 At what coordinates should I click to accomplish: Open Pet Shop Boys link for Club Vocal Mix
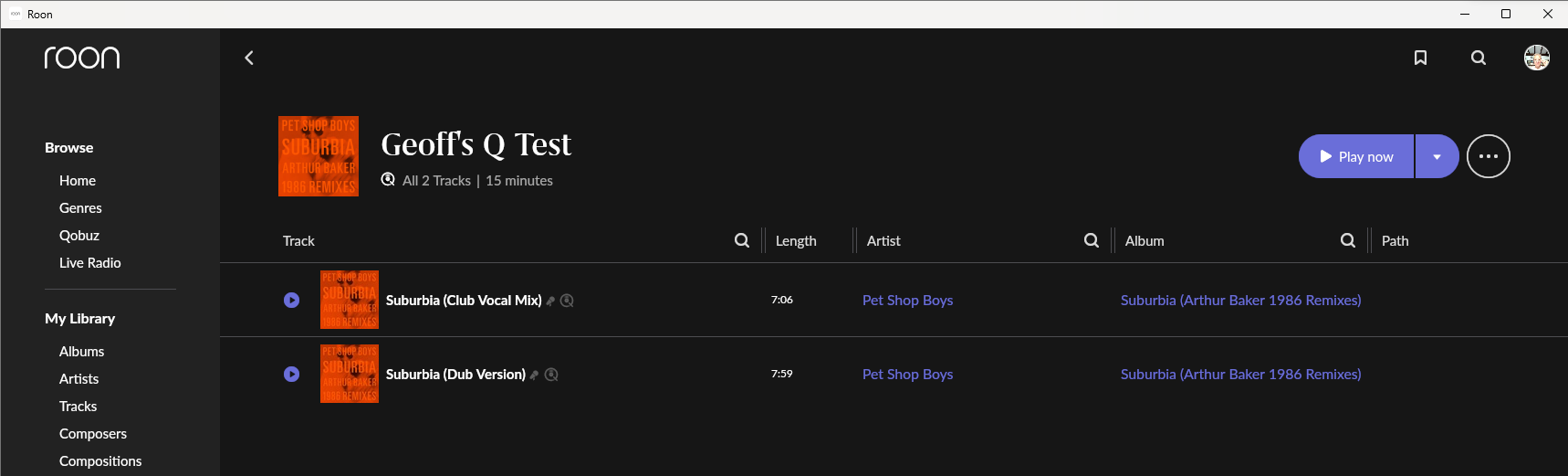point(907,301)
